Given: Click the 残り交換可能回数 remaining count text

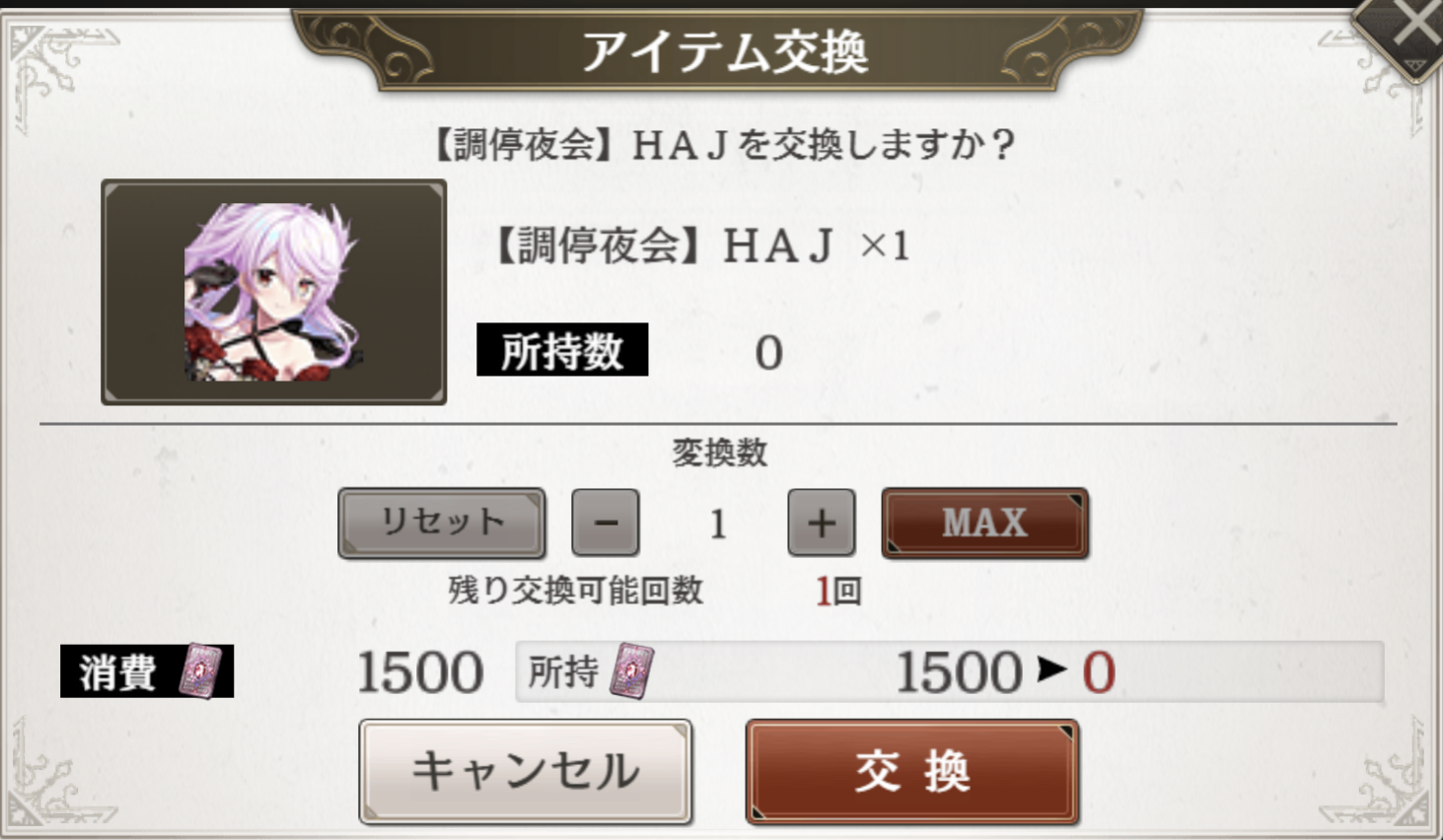Looking at the screenshot, I should click(576, 591).
